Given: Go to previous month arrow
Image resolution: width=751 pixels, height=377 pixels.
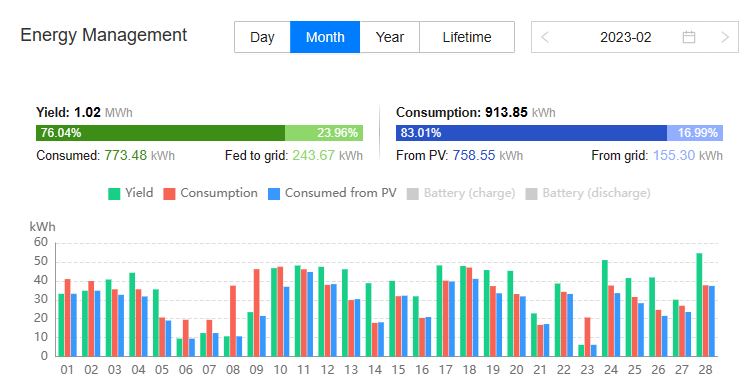Looking at the screenshot, I should click(x=545, y=37).
